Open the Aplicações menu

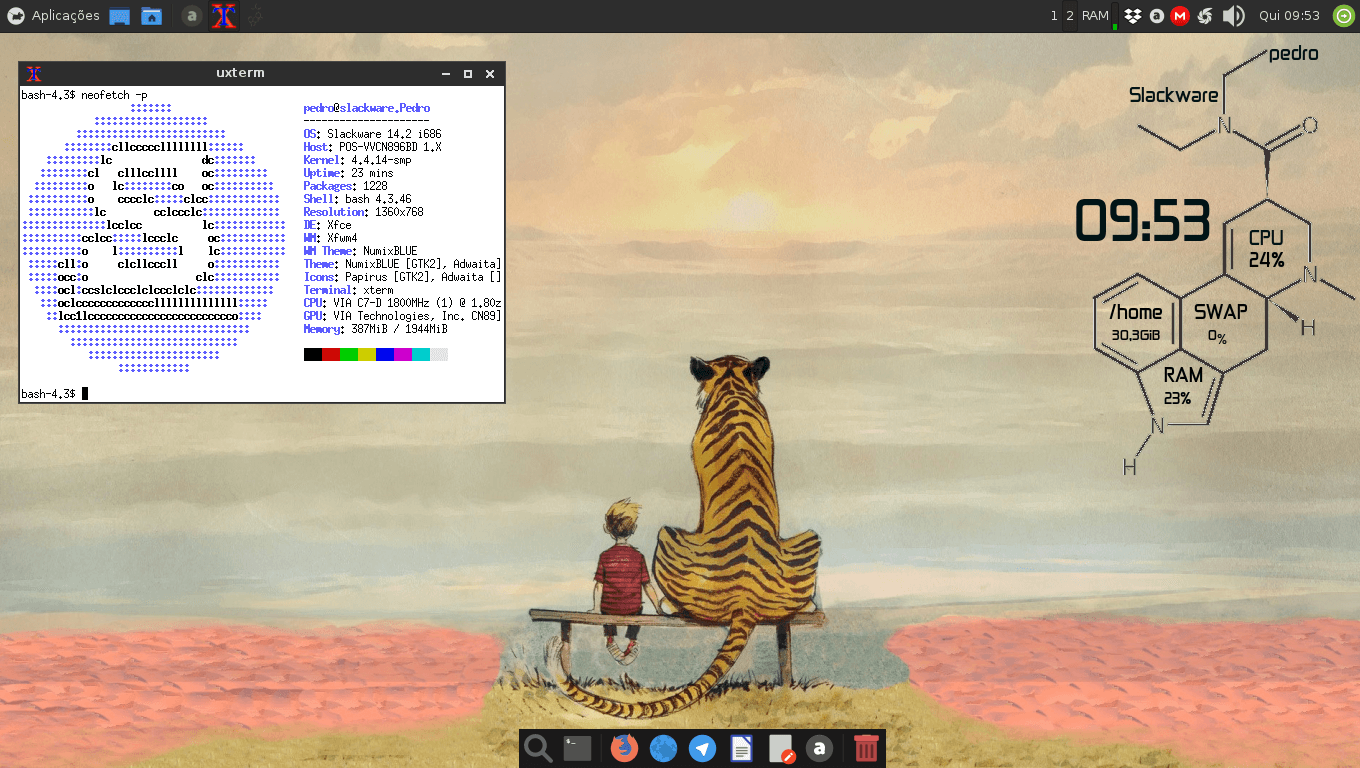coord(55,15)
